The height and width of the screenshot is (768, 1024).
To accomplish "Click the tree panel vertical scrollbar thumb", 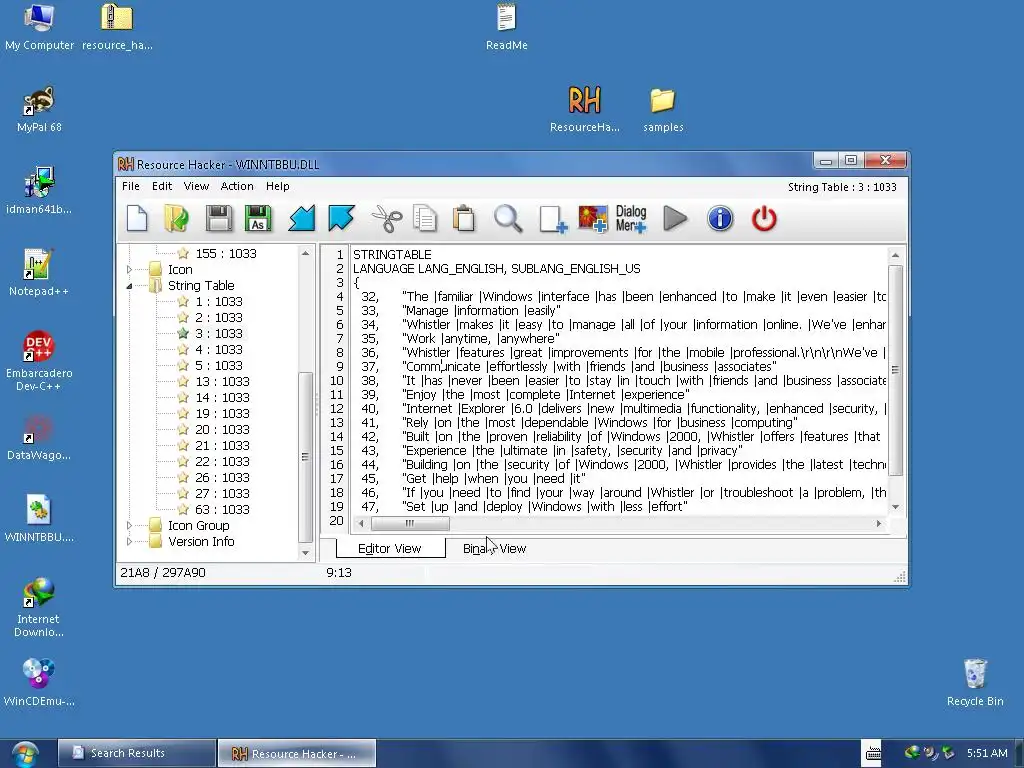I will click(x=305, y=456).
